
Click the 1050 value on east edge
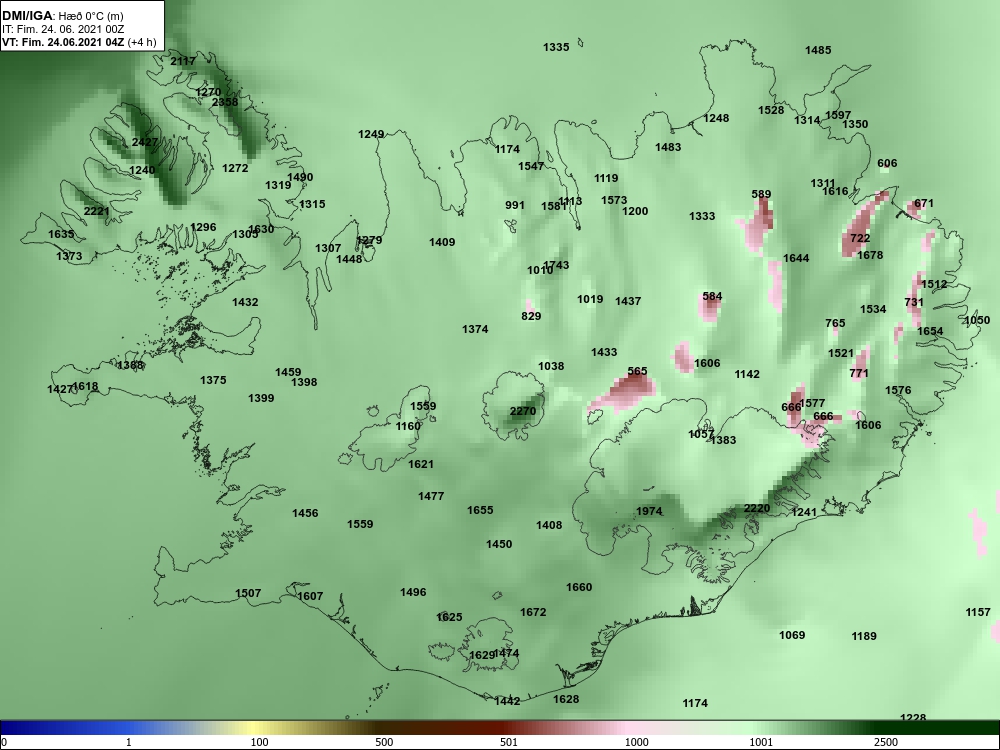point(977,320)
